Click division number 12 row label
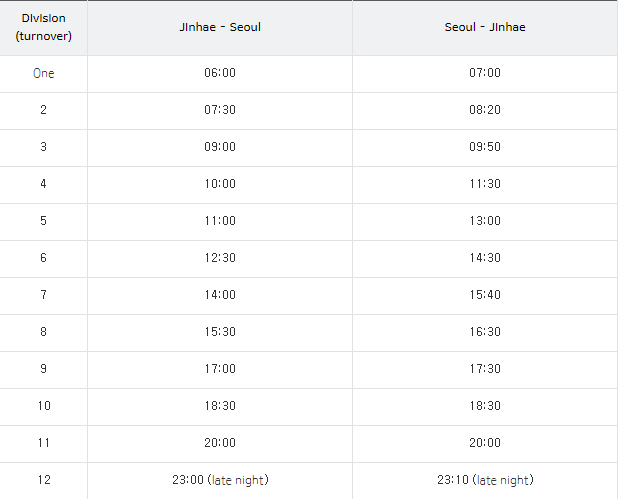618x499 pixels. point(44,480)
